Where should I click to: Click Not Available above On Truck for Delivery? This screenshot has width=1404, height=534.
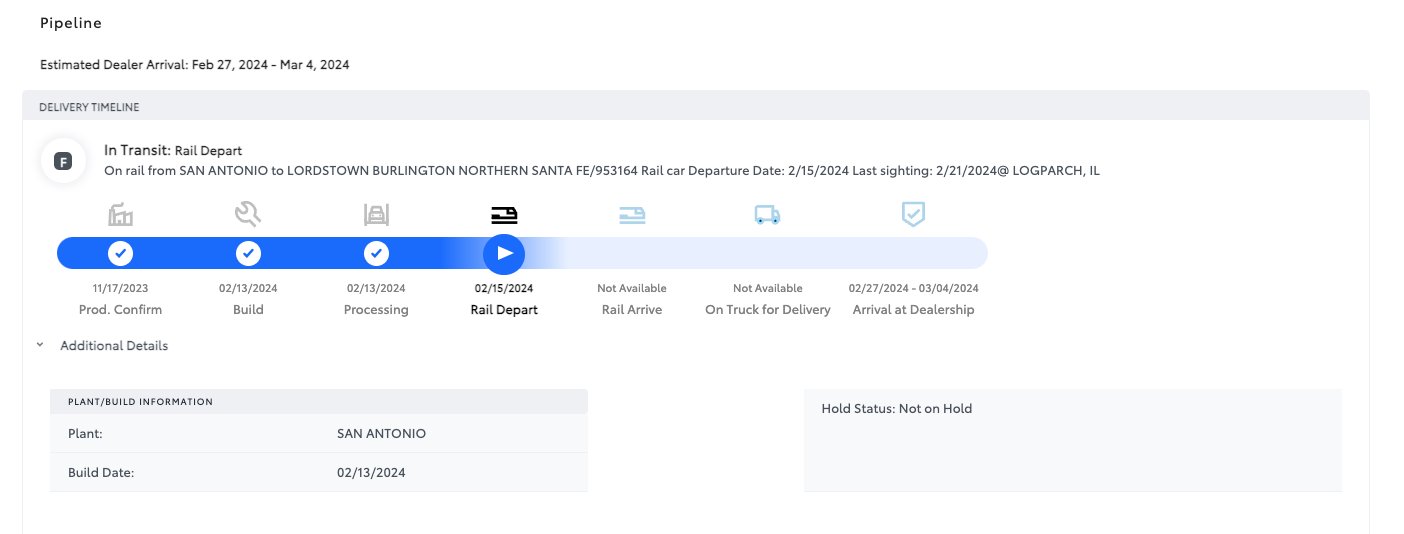point(768,288)
